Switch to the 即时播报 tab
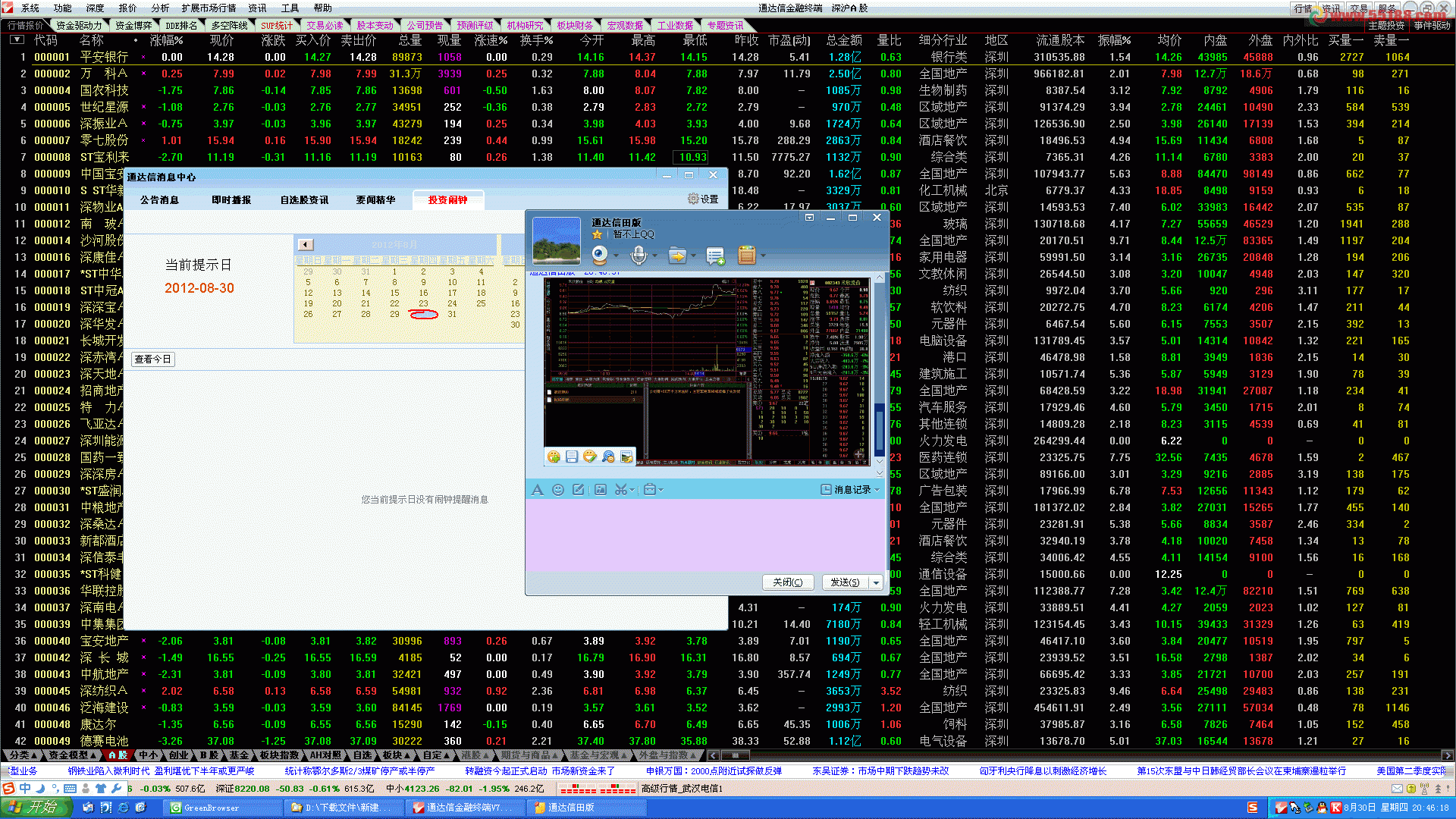Image resolution: width=1456 pixels, height=819 pixels. 231,200
